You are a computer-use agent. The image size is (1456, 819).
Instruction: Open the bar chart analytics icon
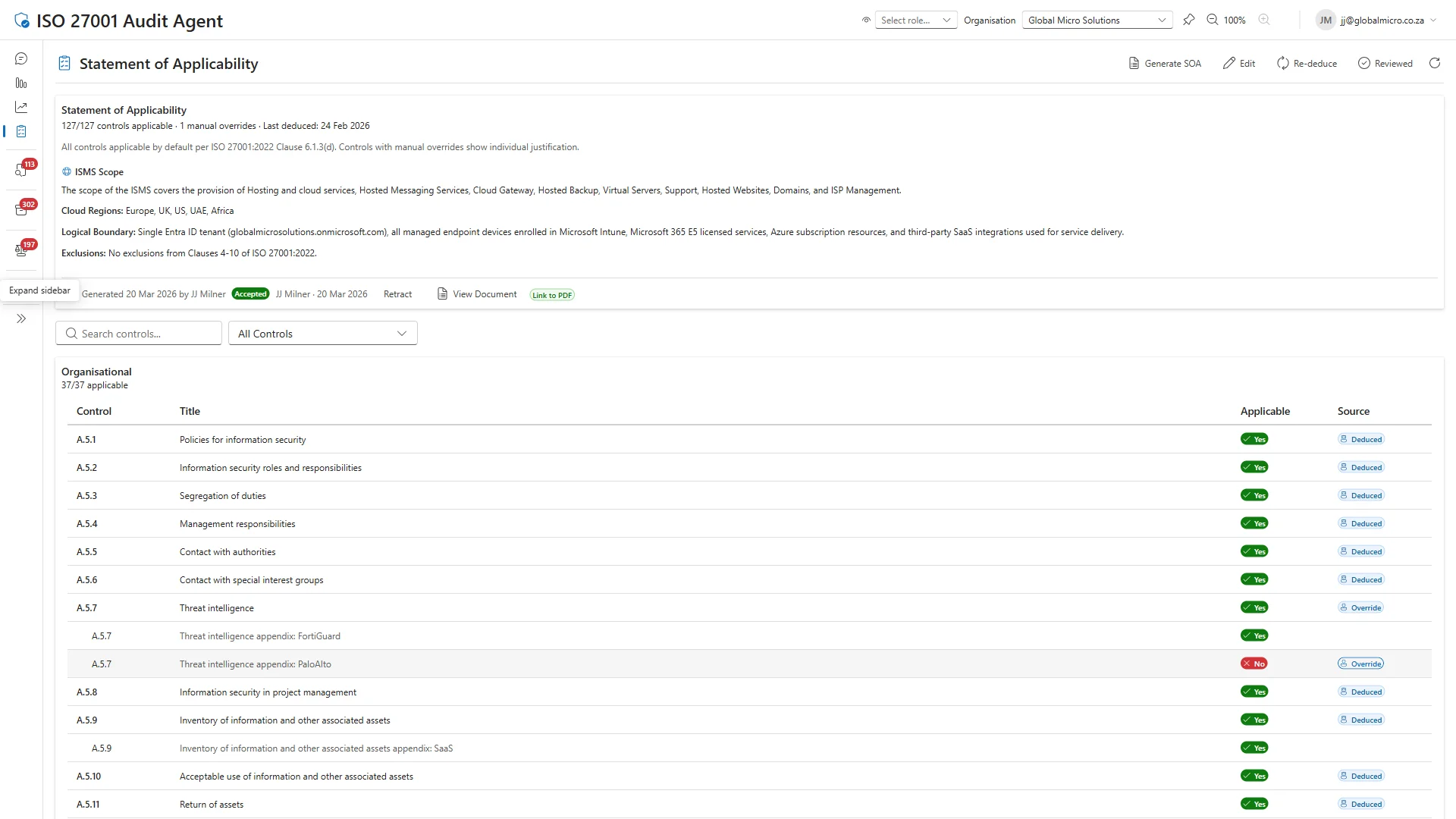click(x=20, y=83)
